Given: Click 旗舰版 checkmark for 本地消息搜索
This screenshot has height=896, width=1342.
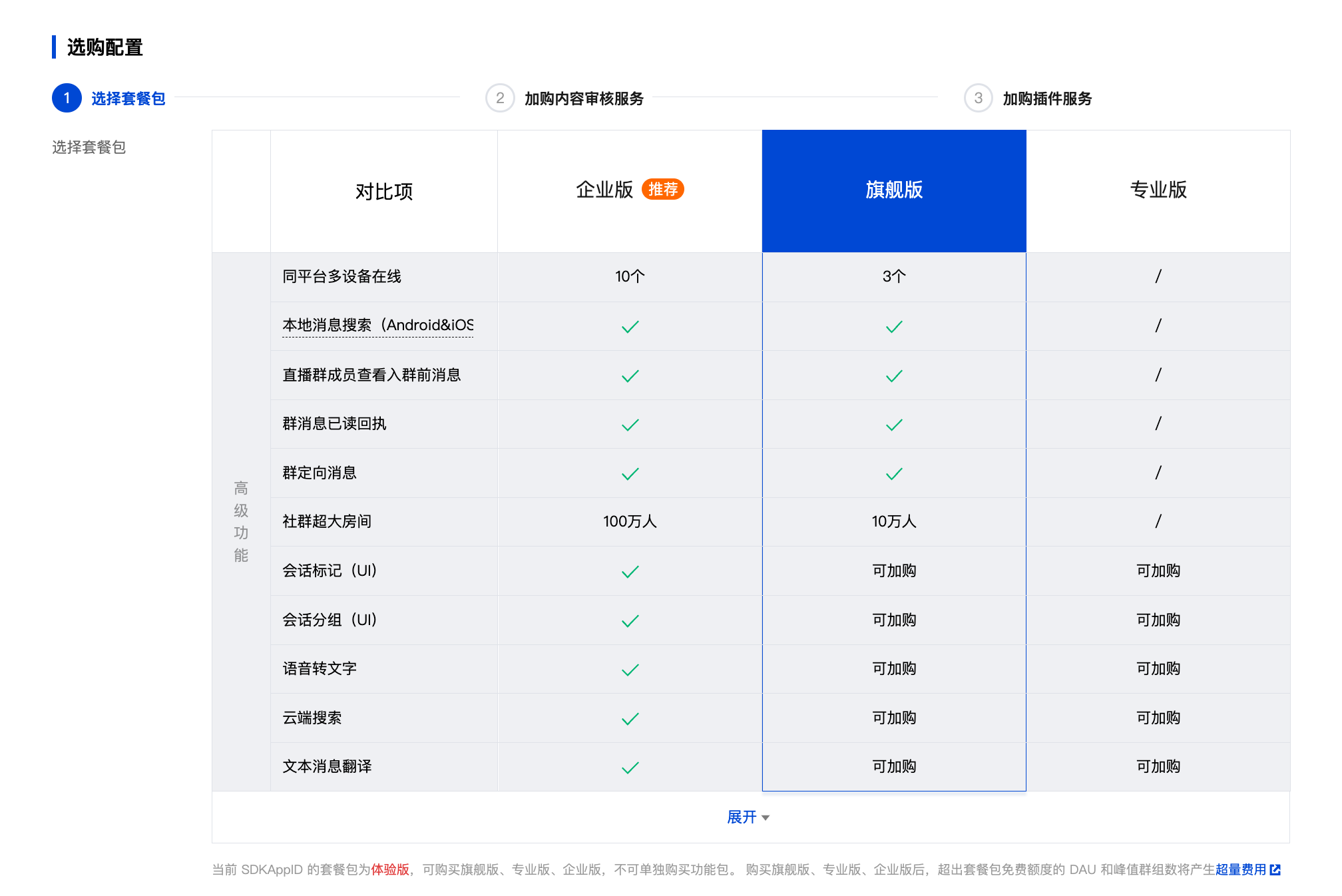Looking at the screenshot, I should pyautogui.click(x=894, y=326).
